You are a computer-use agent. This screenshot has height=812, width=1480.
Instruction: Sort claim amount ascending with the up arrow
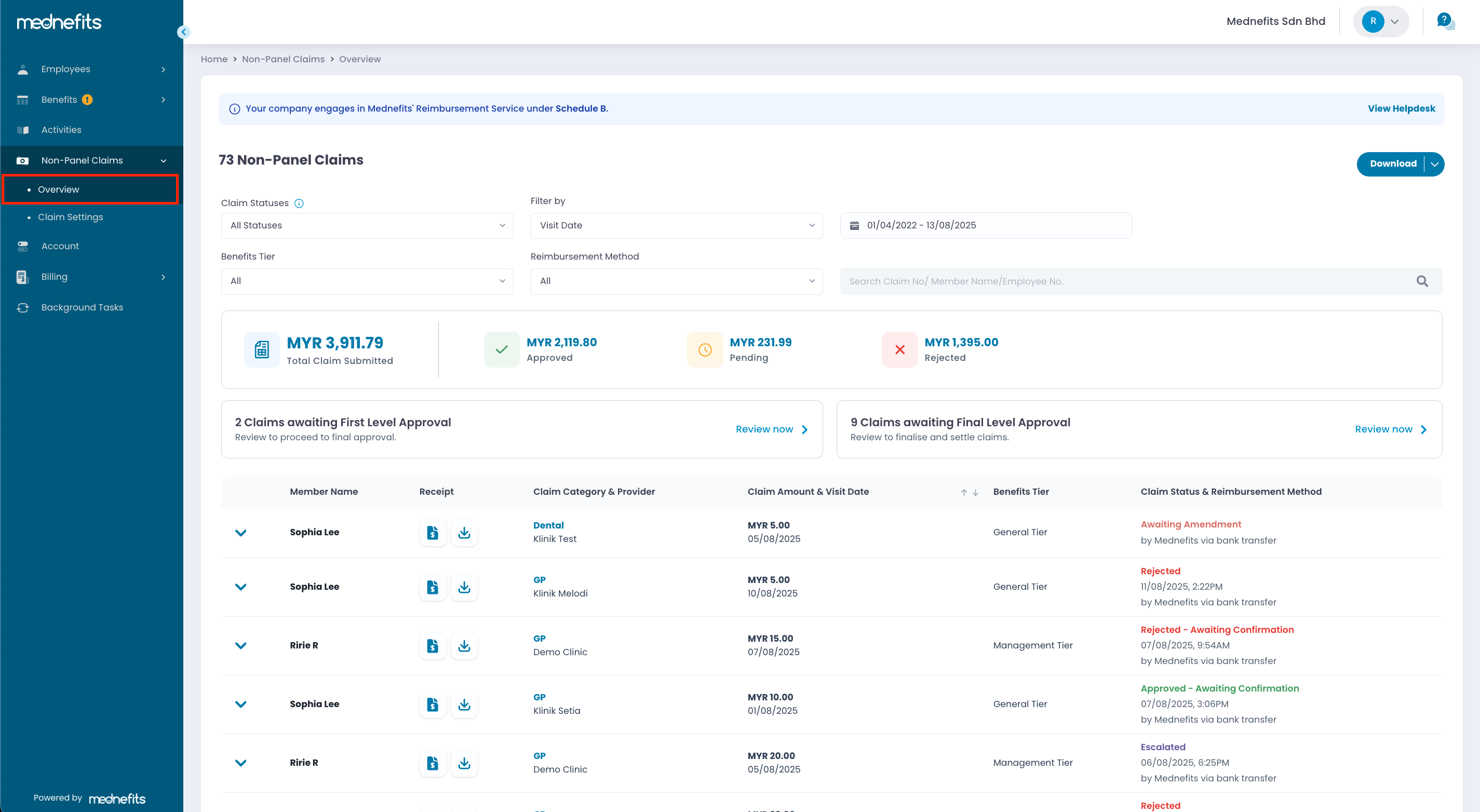click(963, 492)
